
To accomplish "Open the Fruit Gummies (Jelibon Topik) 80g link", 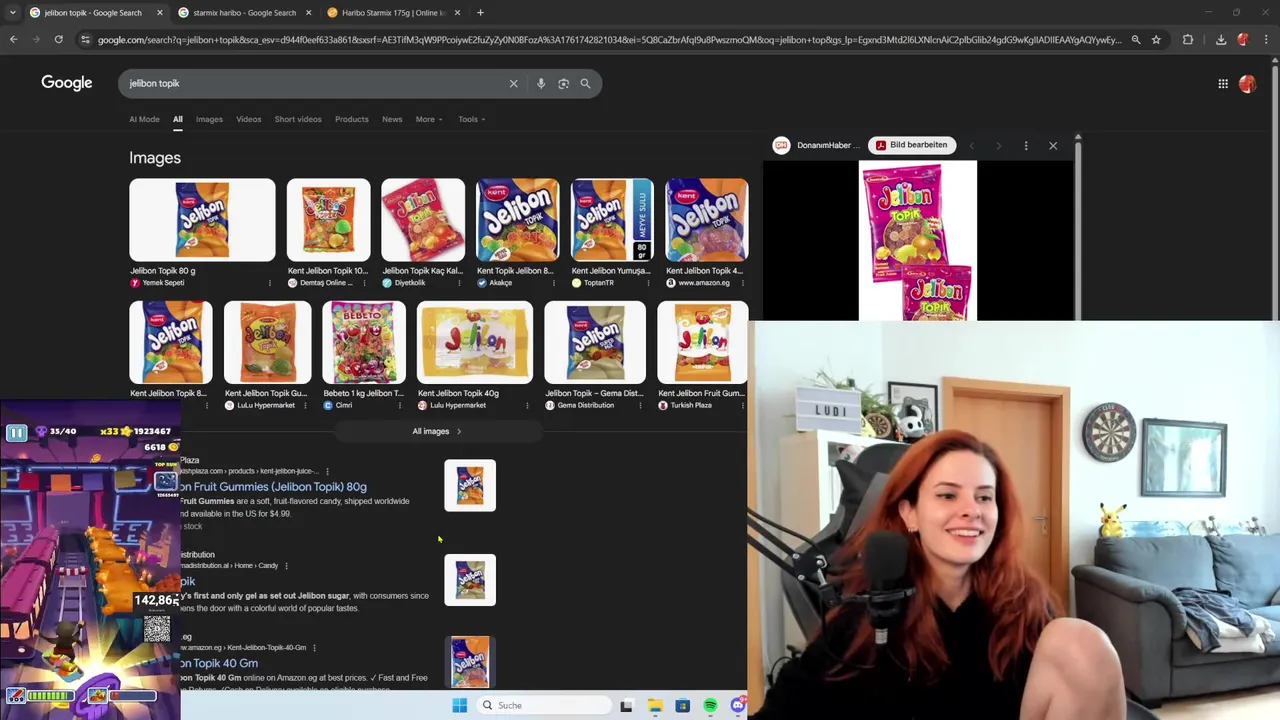I will pos(274,487).
